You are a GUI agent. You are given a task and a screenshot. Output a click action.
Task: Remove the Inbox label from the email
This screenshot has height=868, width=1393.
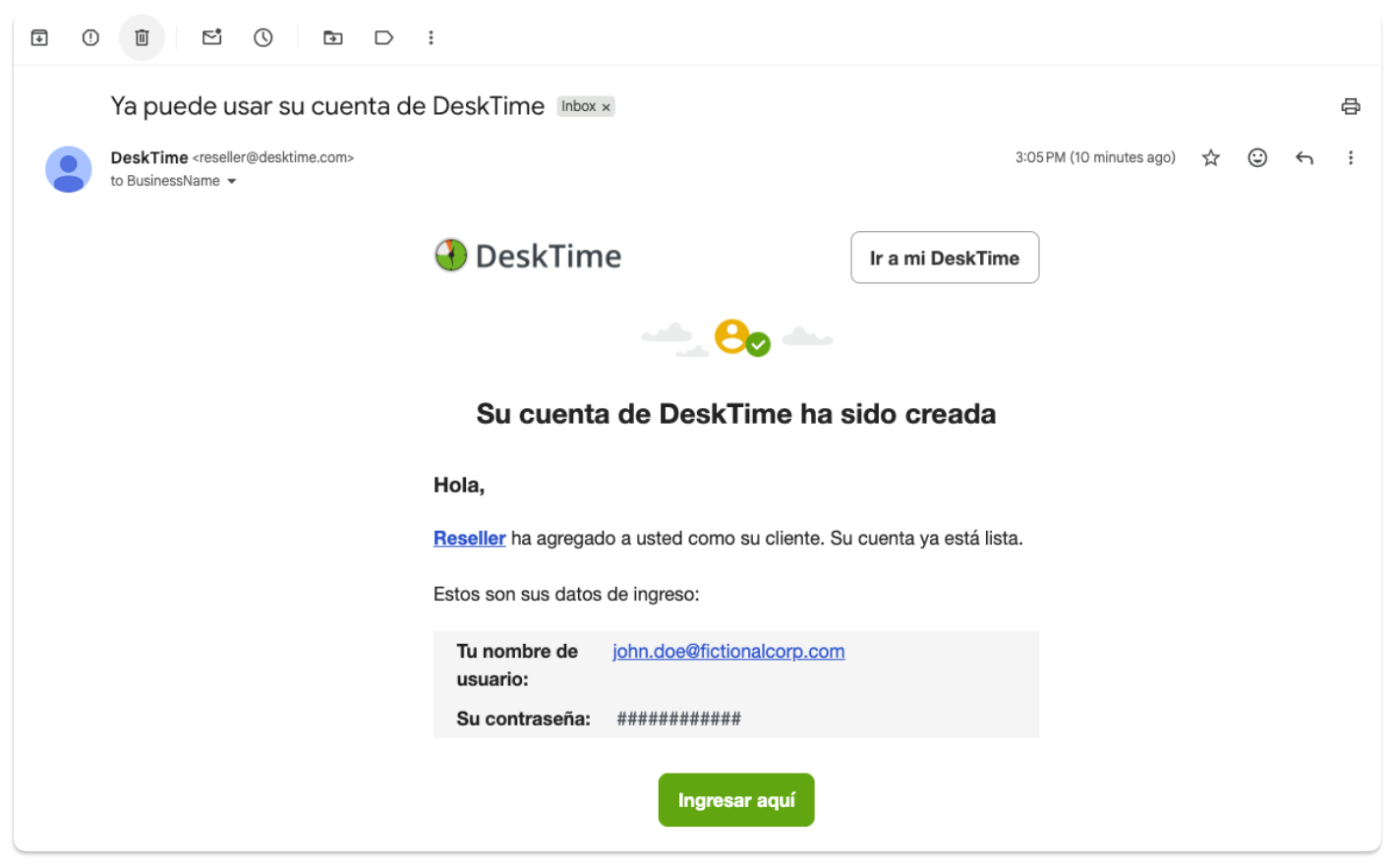tap(607, 107)
